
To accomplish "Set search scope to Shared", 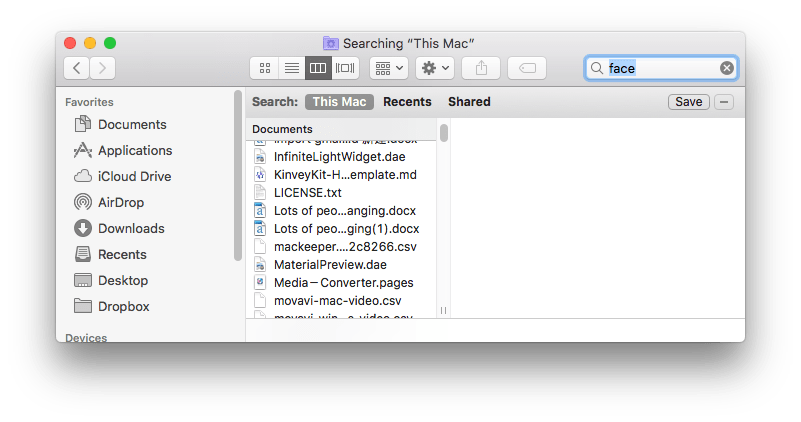I will pyautogui.click(x=469, y=102).
